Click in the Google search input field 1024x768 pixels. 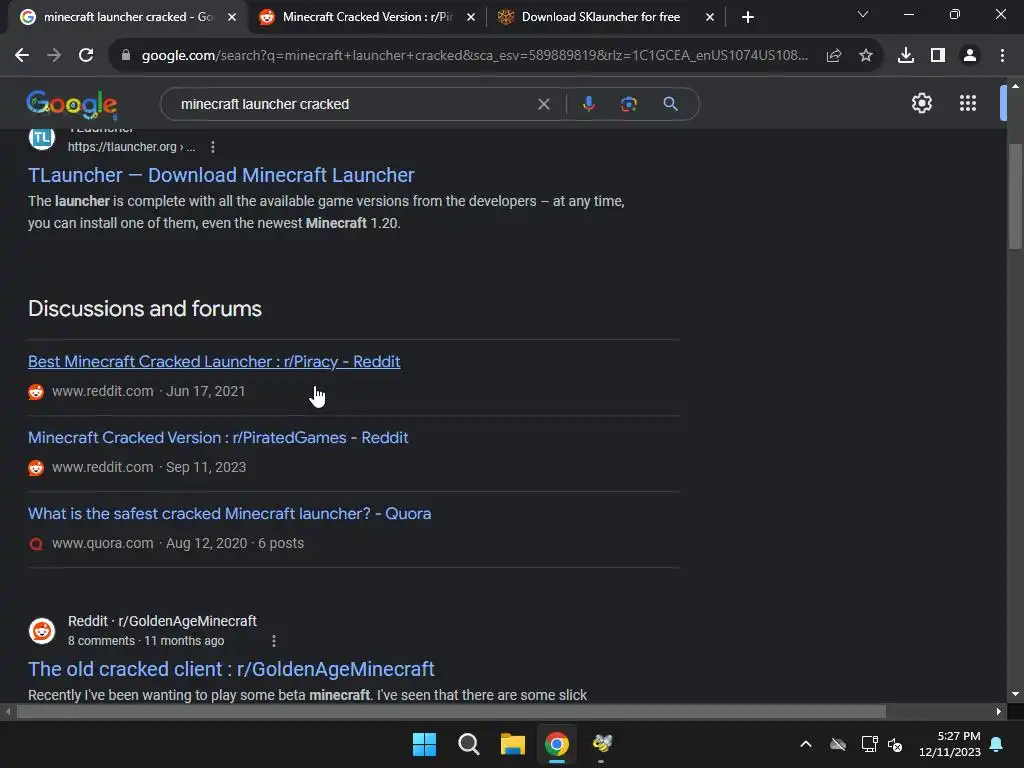pyautogui.click(x=353, y=104)
